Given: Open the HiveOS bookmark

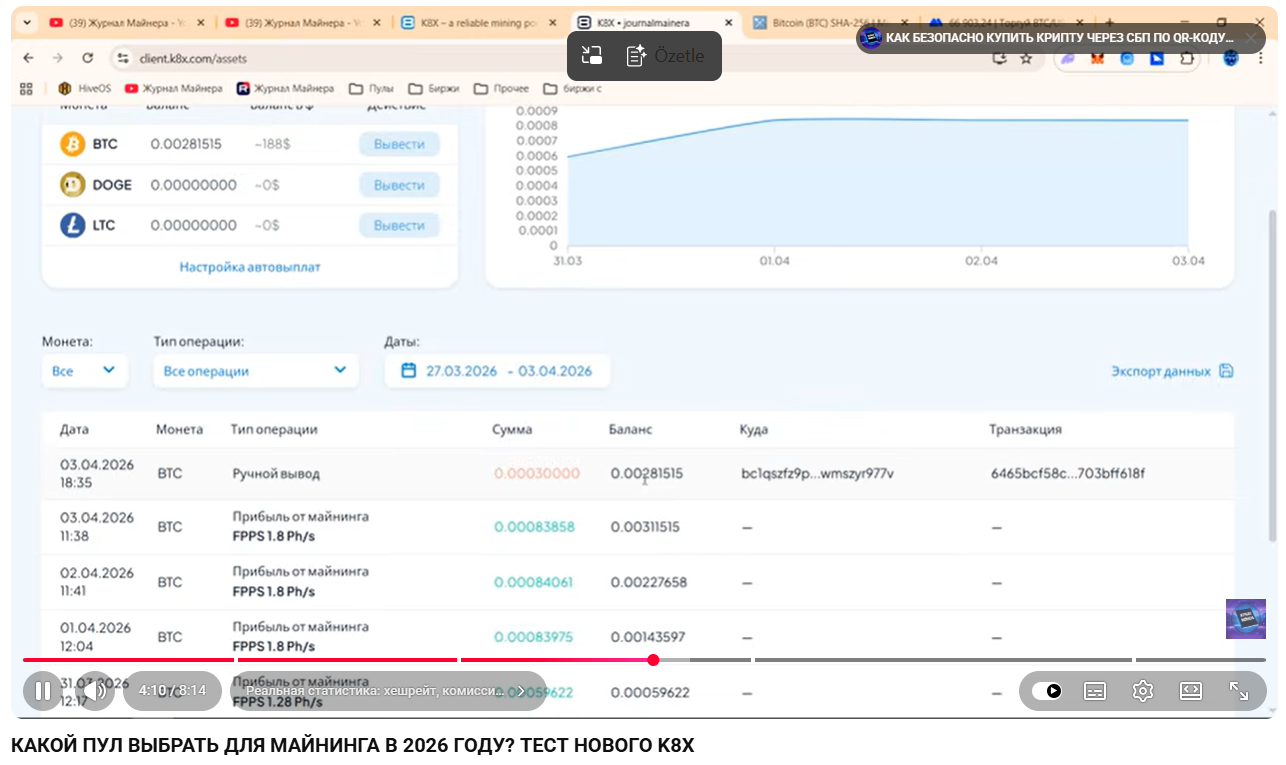Looking at the screenshot, I should [x=84, y=89].
